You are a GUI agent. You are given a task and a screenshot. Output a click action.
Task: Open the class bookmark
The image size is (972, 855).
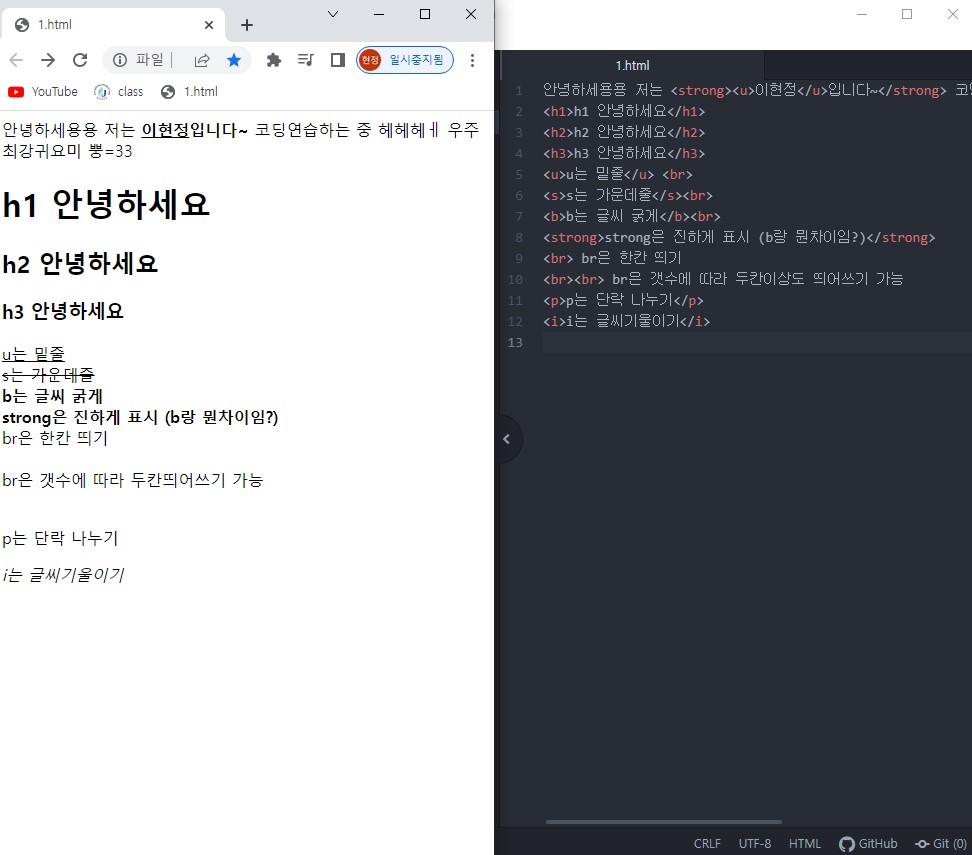[x=119, y=92]
